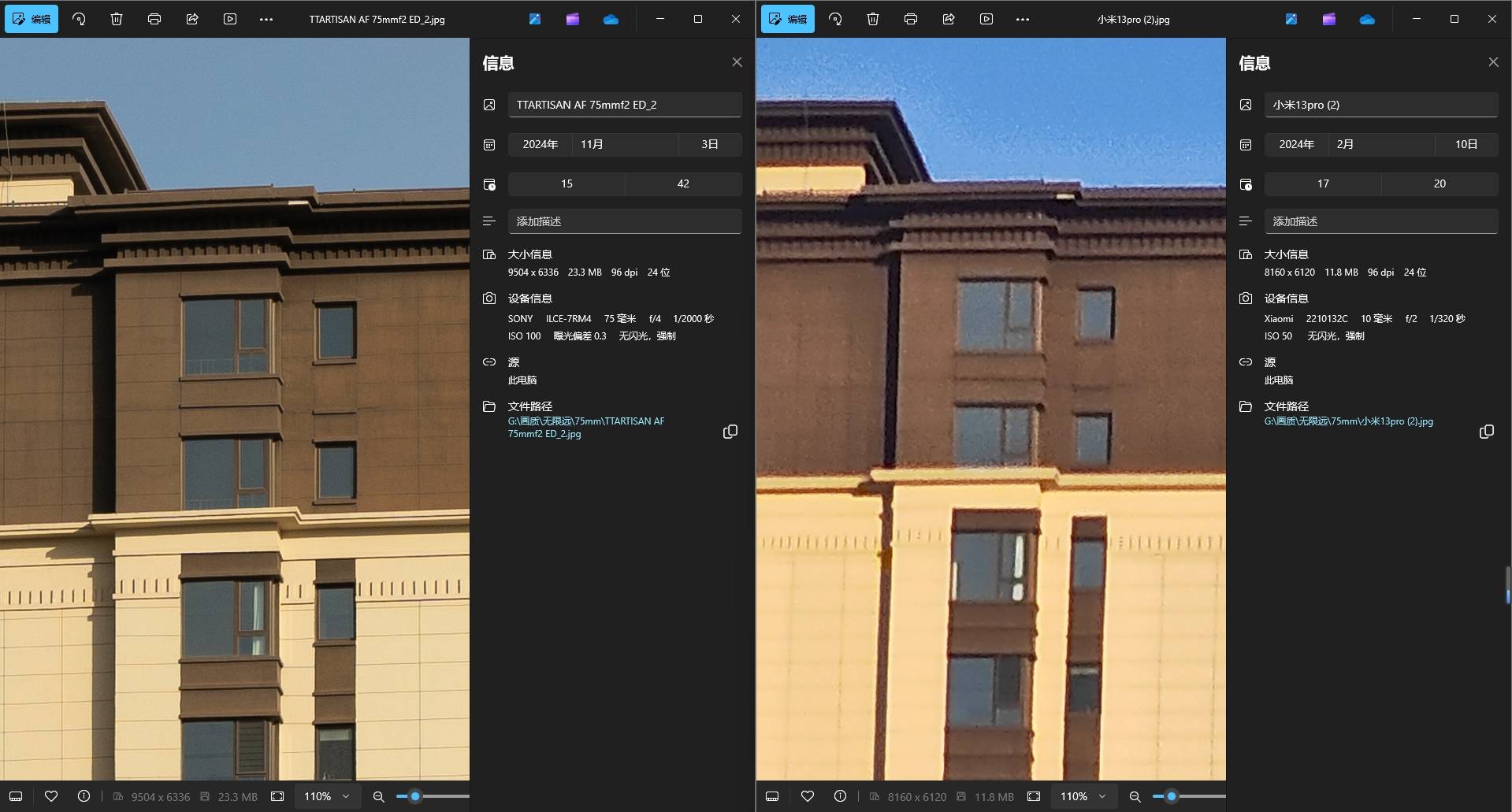Open OneDrive icon in left title bar
This screenshot has width=1512, height=812.
point(611,19)
